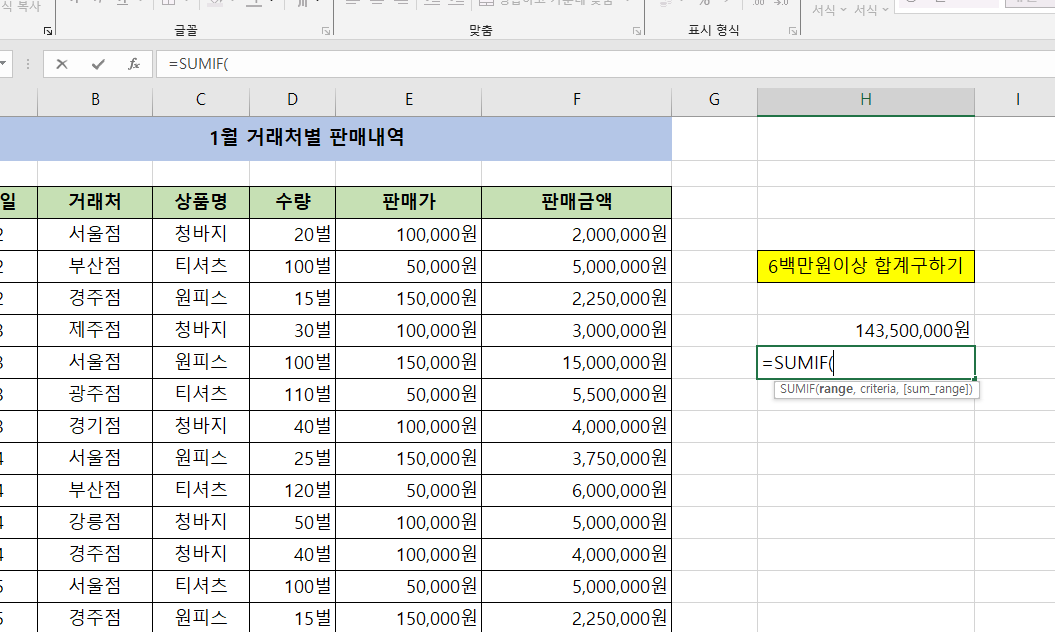Image resolution: width=1055 pixels, height=632 pixels.
Task: Select the cell with 15,000,000원
Action: [x=577, y=363]
